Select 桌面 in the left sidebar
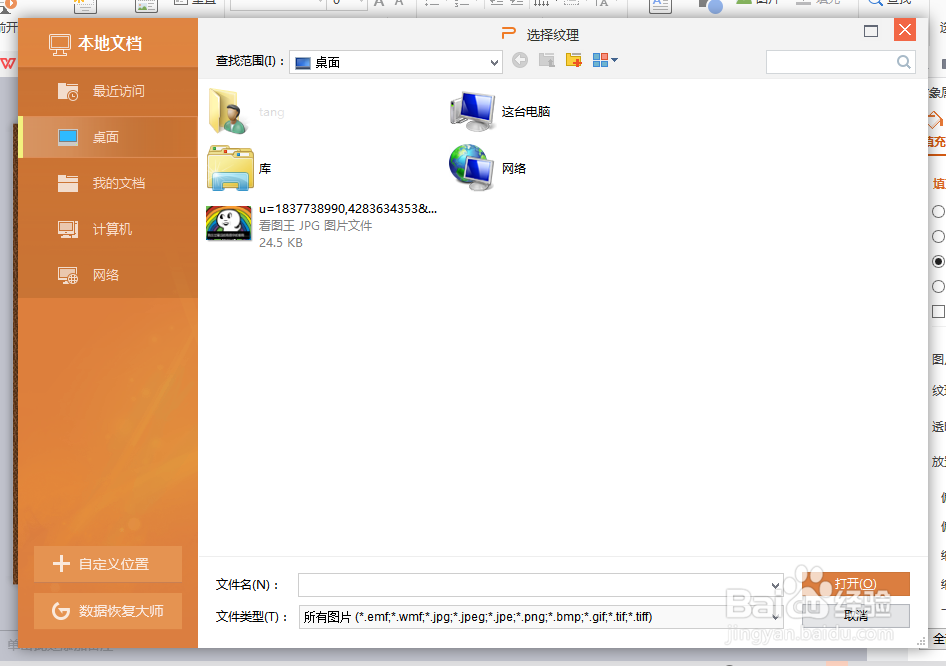946x666 pixels. [x=108, y=137]
